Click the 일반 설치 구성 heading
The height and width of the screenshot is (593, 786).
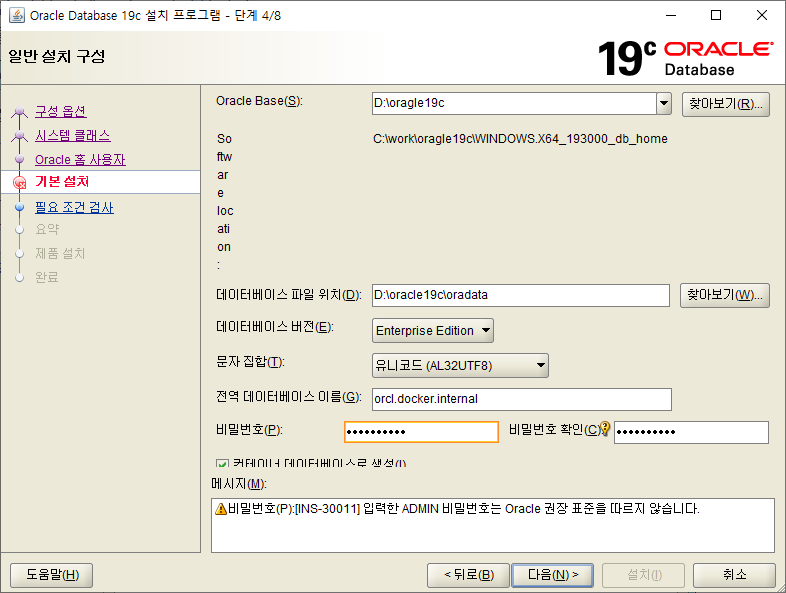57,56
